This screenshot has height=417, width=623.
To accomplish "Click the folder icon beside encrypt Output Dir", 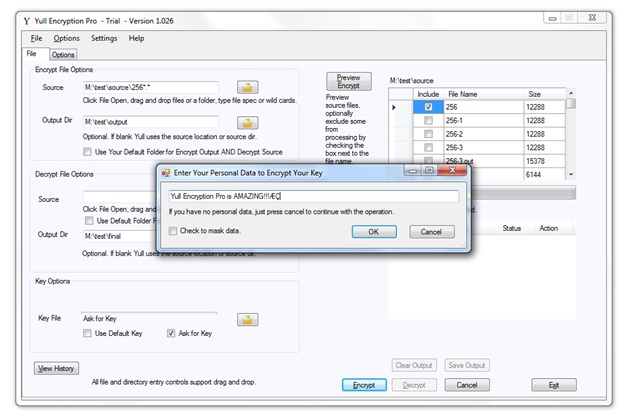I will [x=247, y=122].
